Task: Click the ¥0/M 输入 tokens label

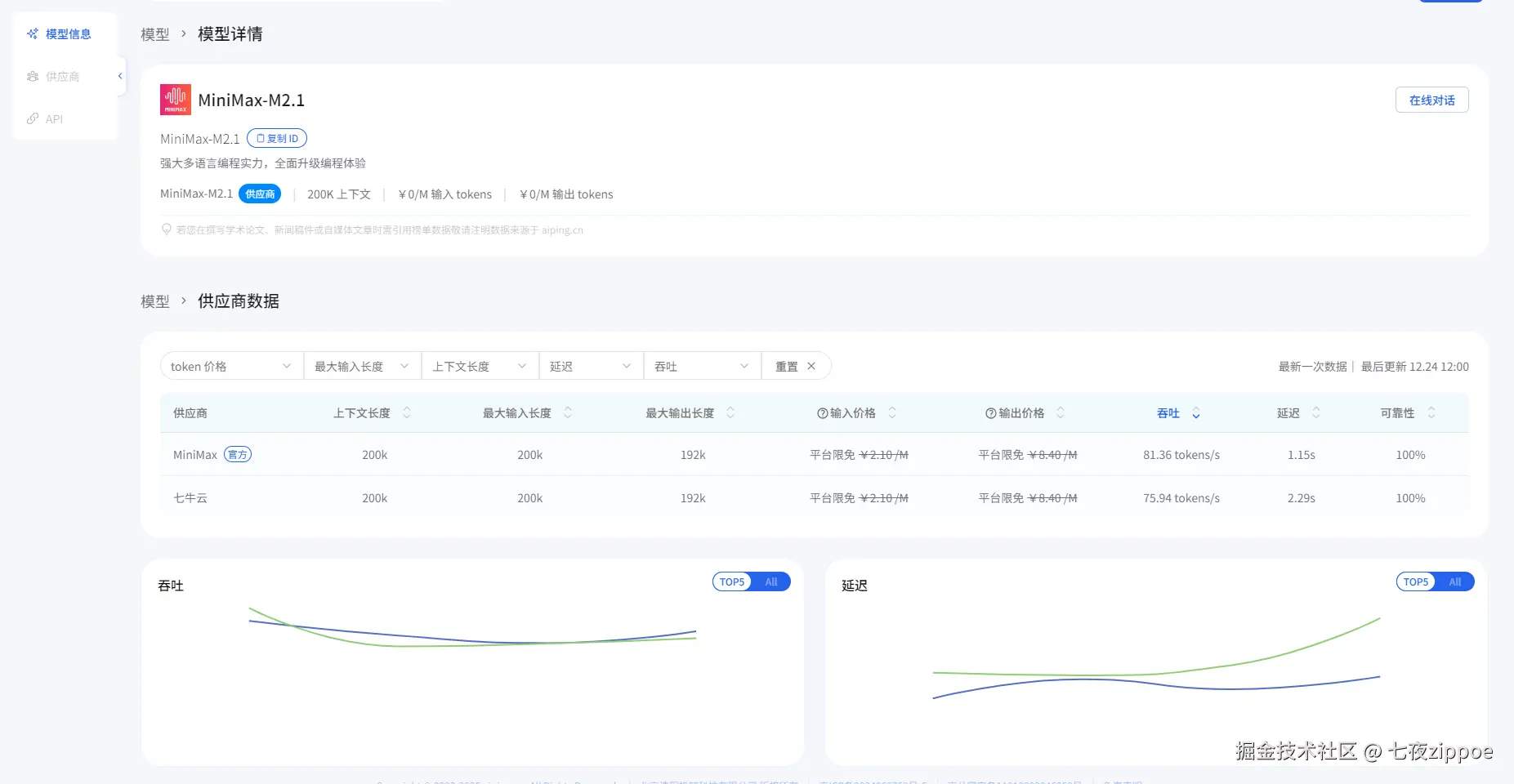Action: pos(445,194)
